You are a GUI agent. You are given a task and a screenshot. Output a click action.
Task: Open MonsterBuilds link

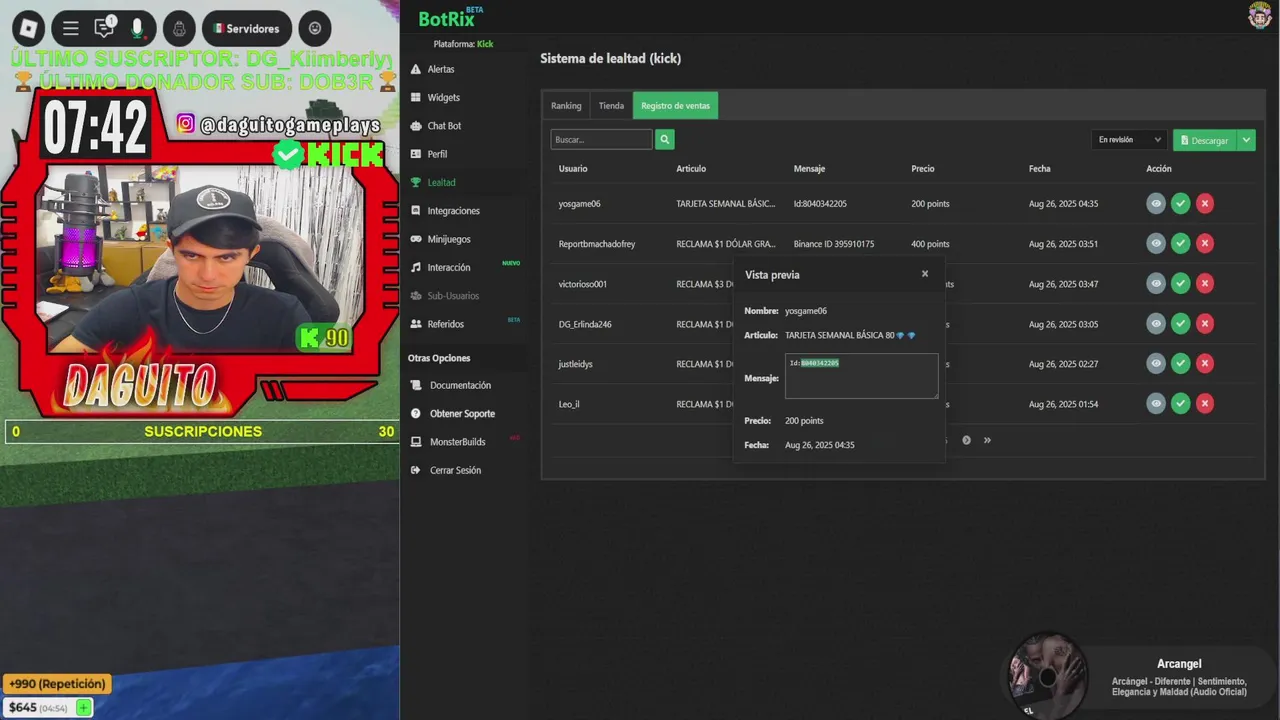[x=457, y=442]
